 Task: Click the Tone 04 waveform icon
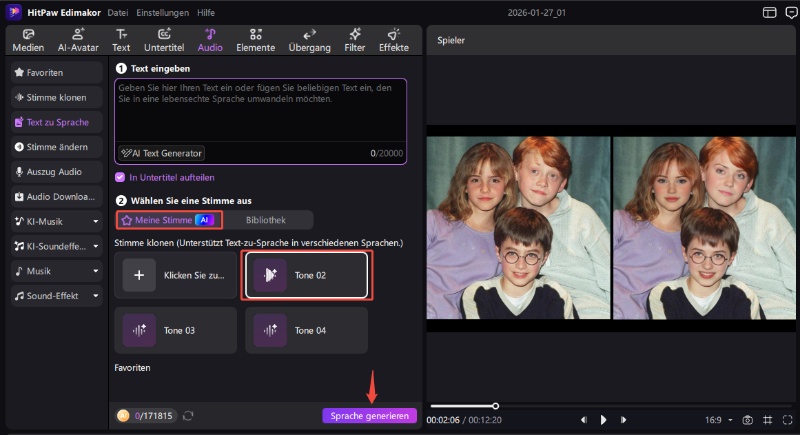[x=270, y=330]
